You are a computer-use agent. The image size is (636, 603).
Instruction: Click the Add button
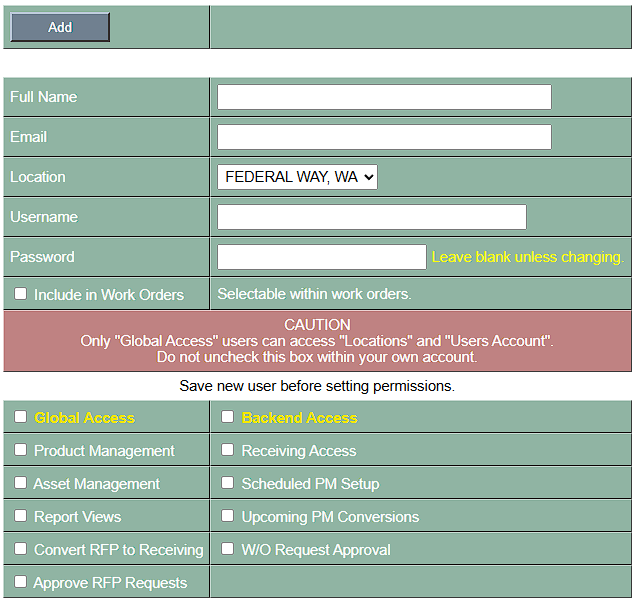(x=60, y=27)
